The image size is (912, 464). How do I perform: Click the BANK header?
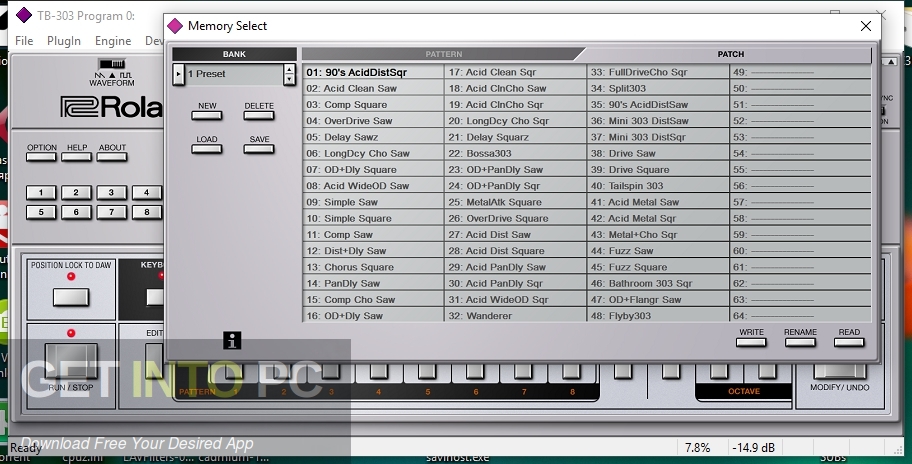pyautogui.click(x=234, y=54)
